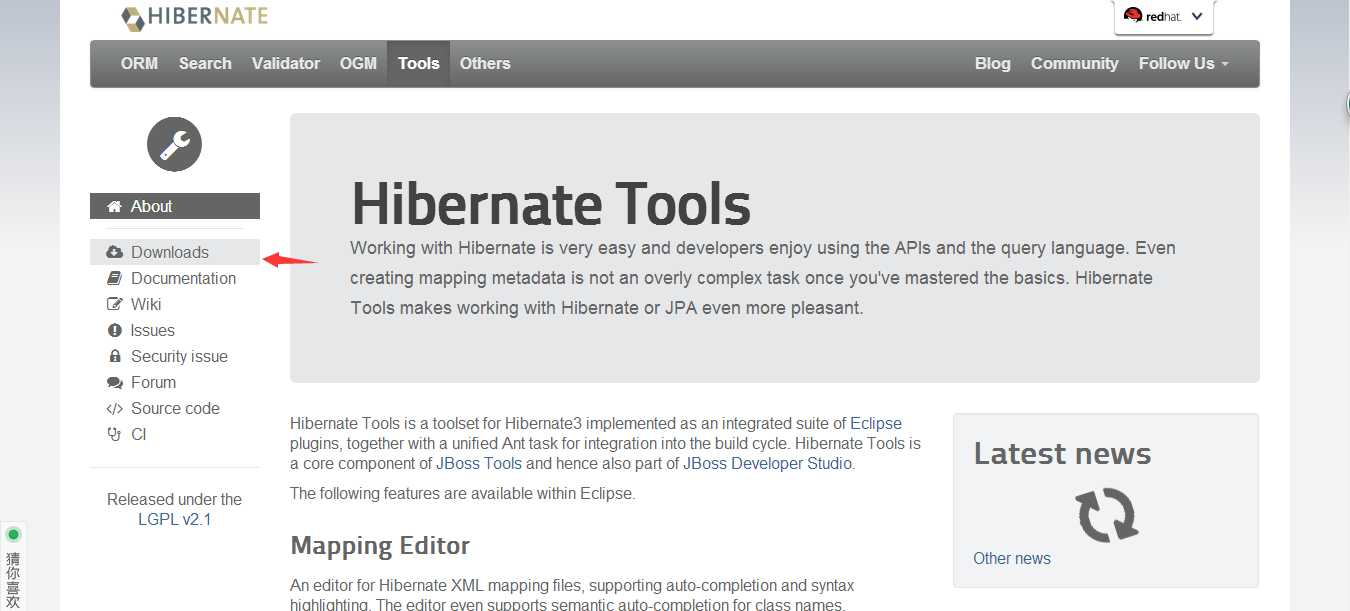
Task: Click the exclamation icon beside Issues
Action: coord(114,330)
